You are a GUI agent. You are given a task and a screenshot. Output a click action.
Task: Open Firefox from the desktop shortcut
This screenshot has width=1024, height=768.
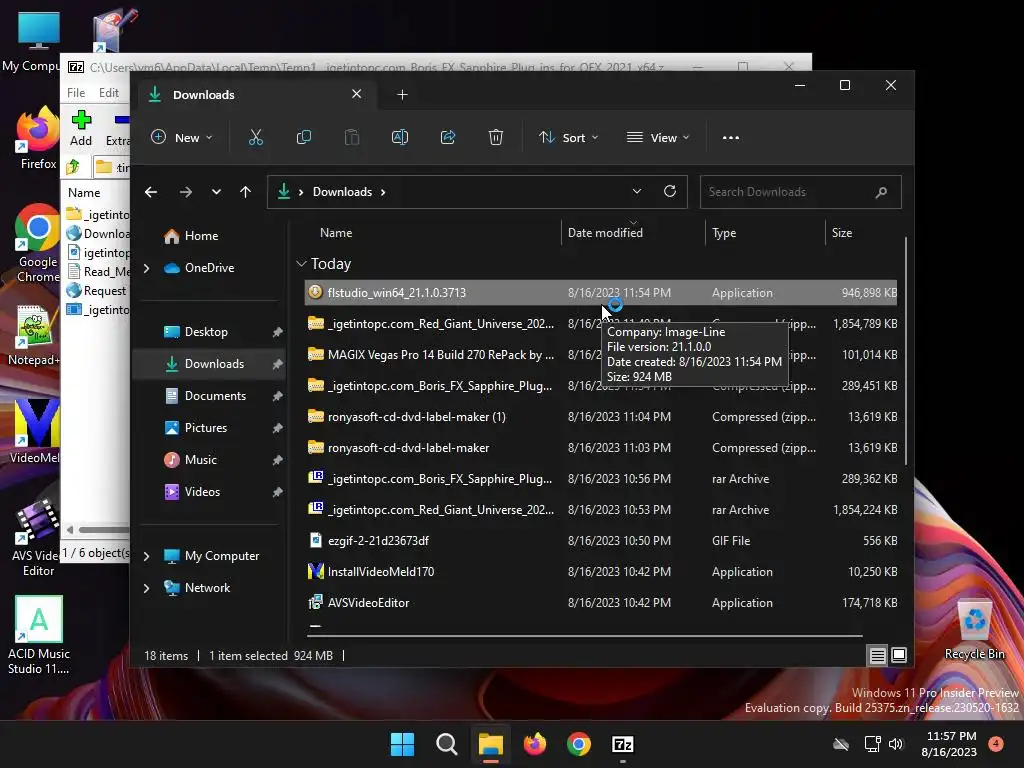click(x=38, y=138)
